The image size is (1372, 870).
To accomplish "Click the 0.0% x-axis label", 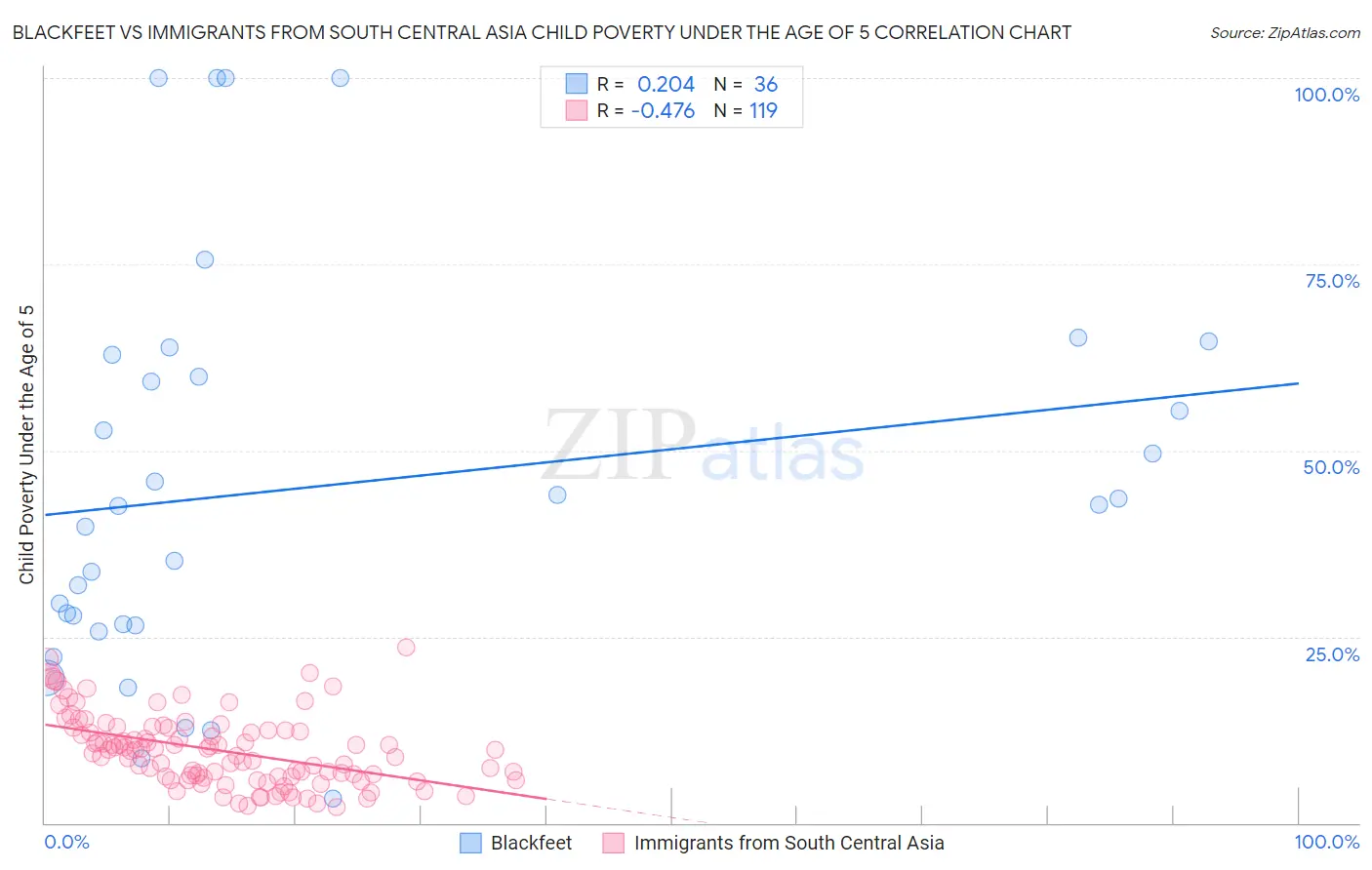I will tap(66, 843).
